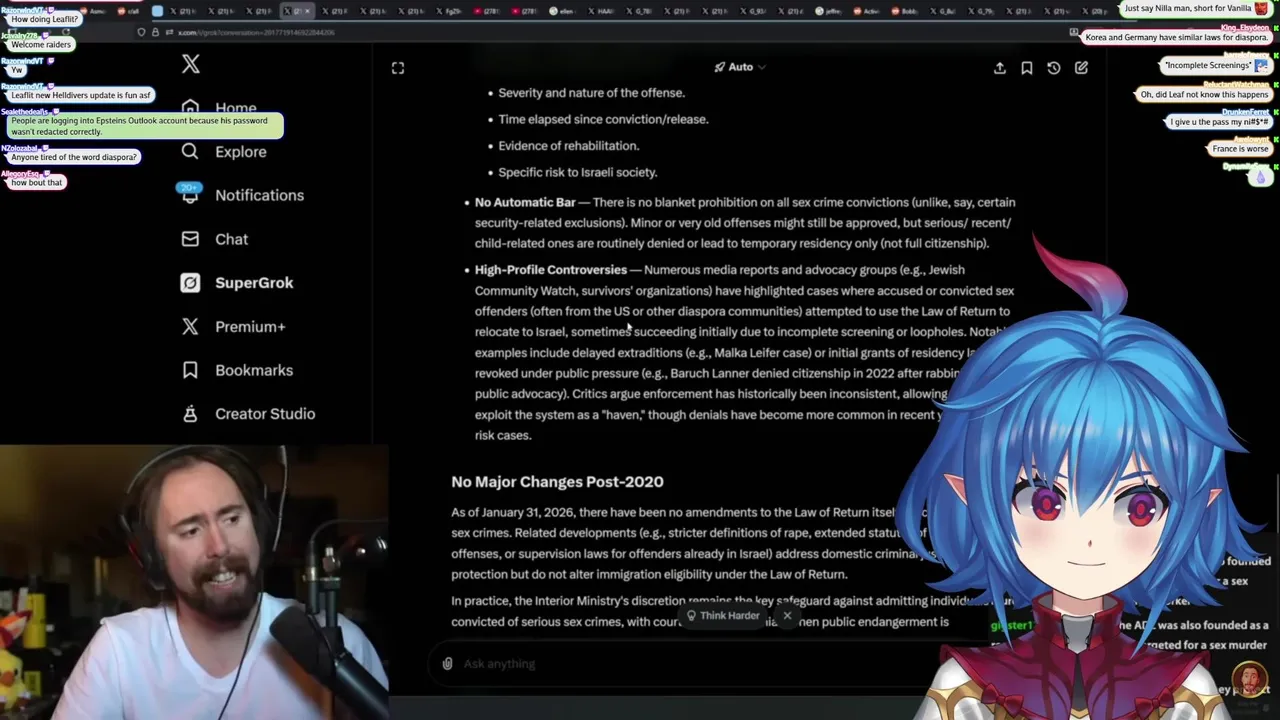Click the 'No Automatic Bar' bold text
This screenshot has width=1280, height=720.
click(x=525, y=202)
